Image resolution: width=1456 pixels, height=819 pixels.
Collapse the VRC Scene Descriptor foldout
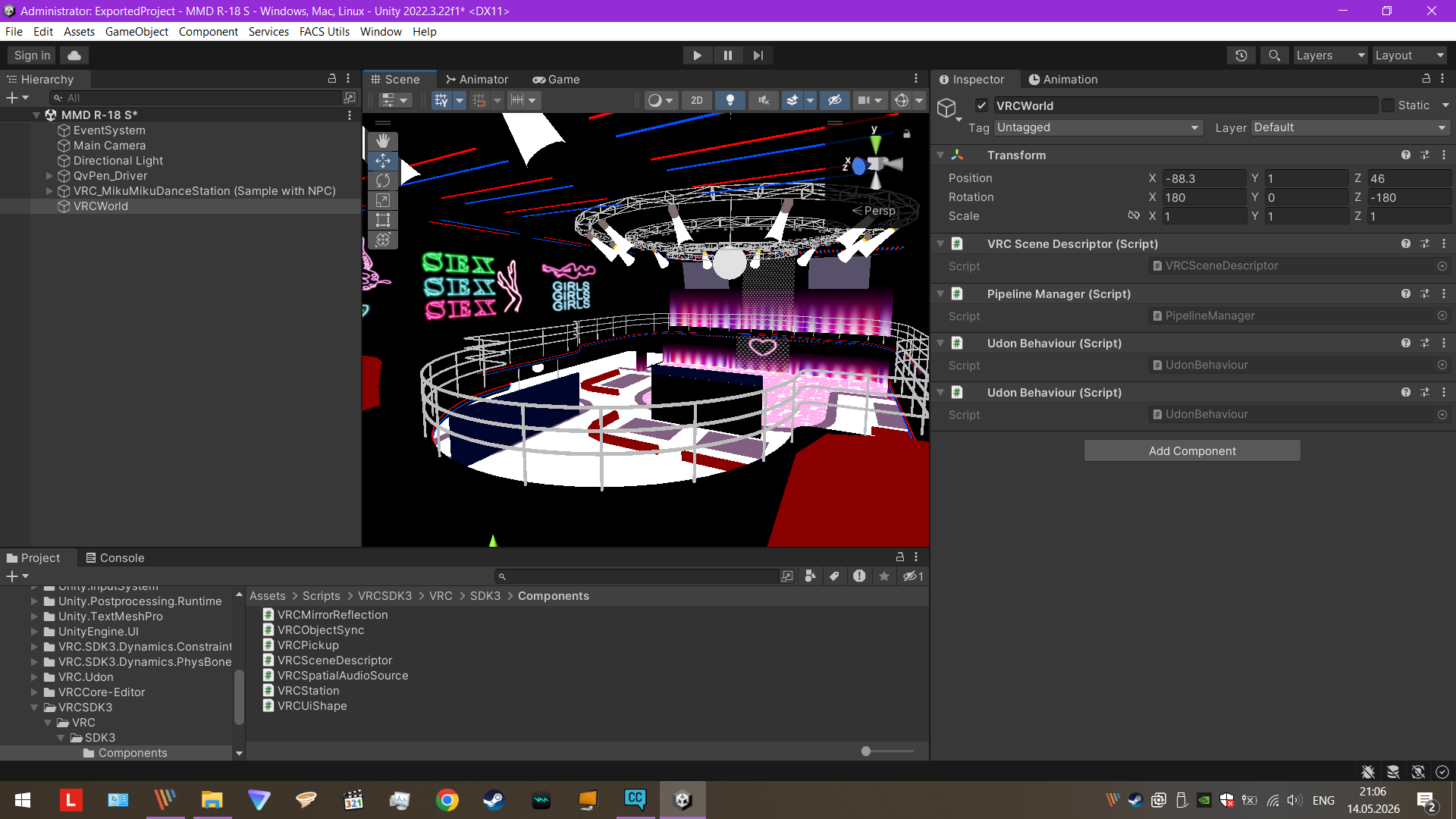(940, 243)
